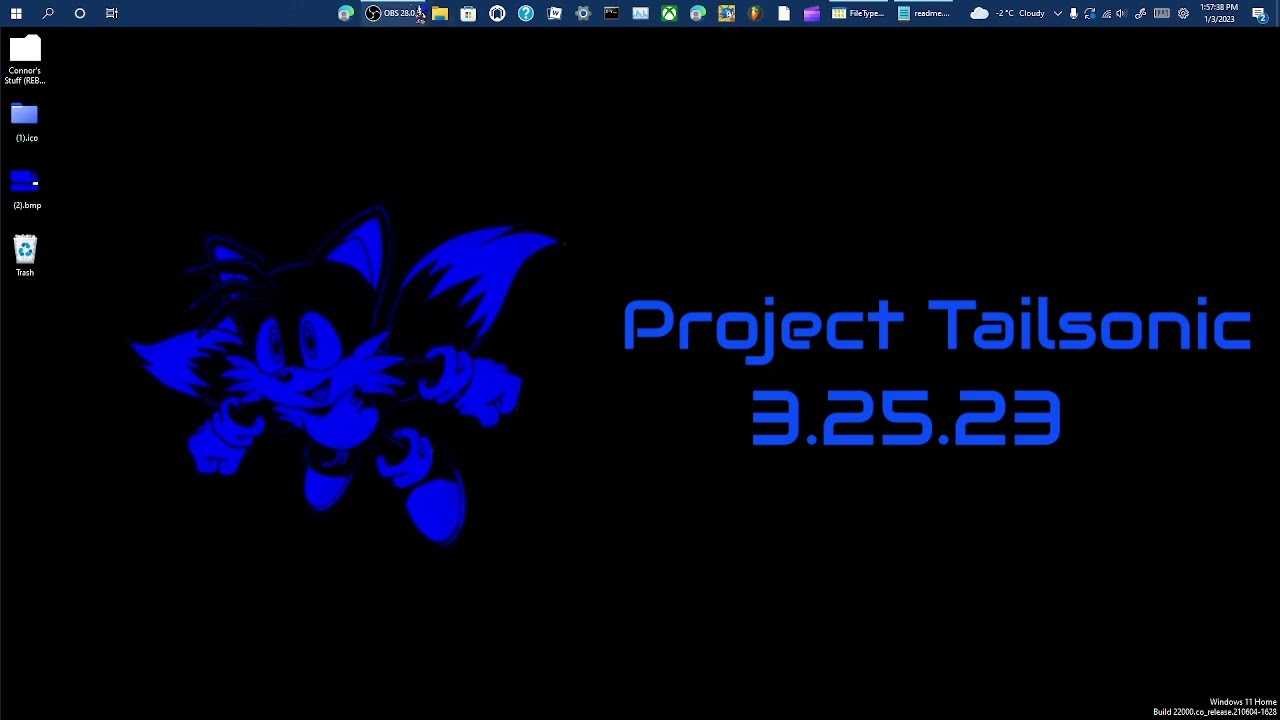Viewport: 1280px width, 720px height.
Task: Select the (1).ico desktop file
Action: click(x=25, y=122)
